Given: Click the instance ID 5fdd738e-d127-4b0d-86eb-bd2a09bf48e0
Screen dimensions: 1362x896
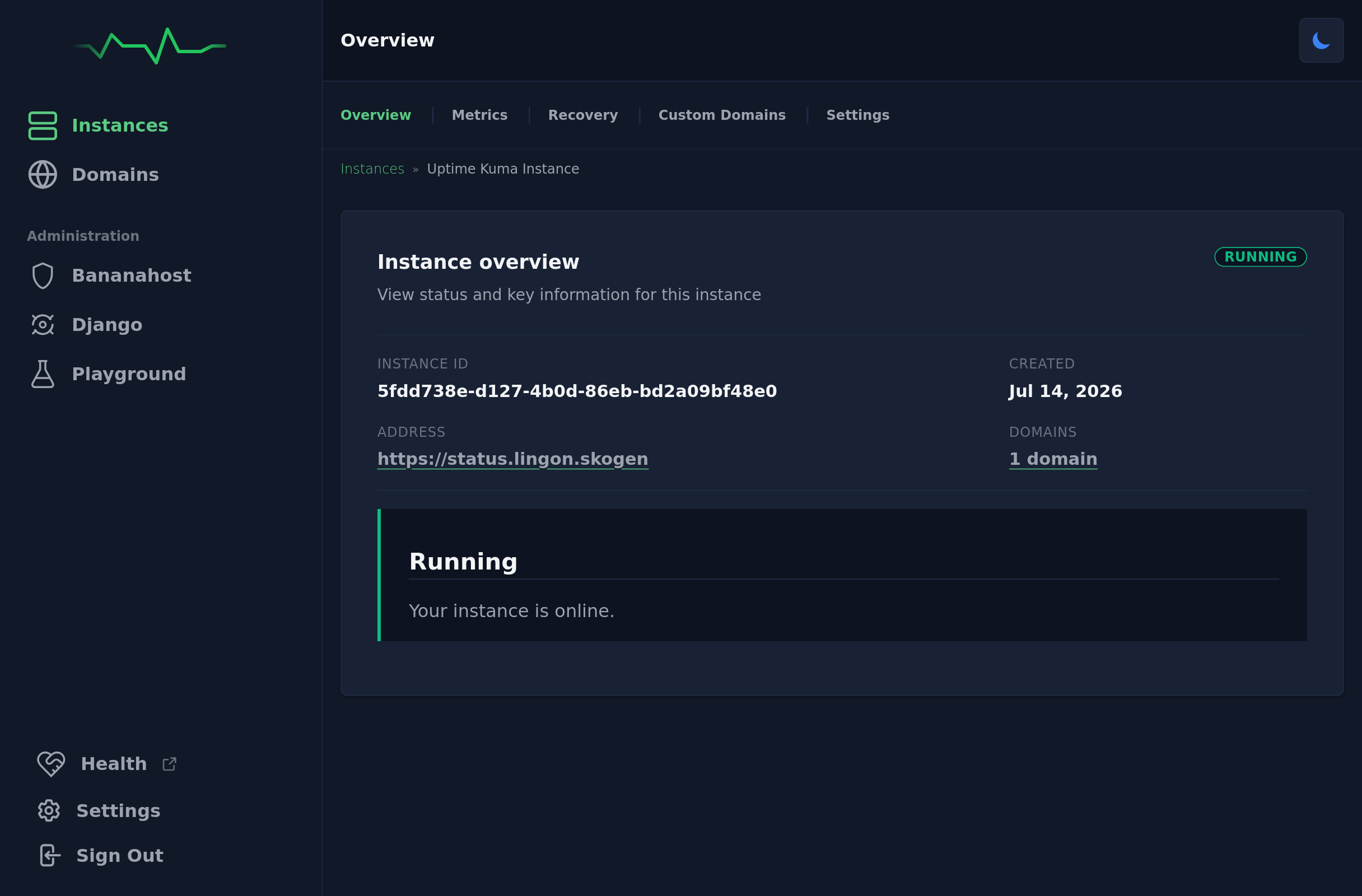Looking at the screenshot, I should coord(577,391).
